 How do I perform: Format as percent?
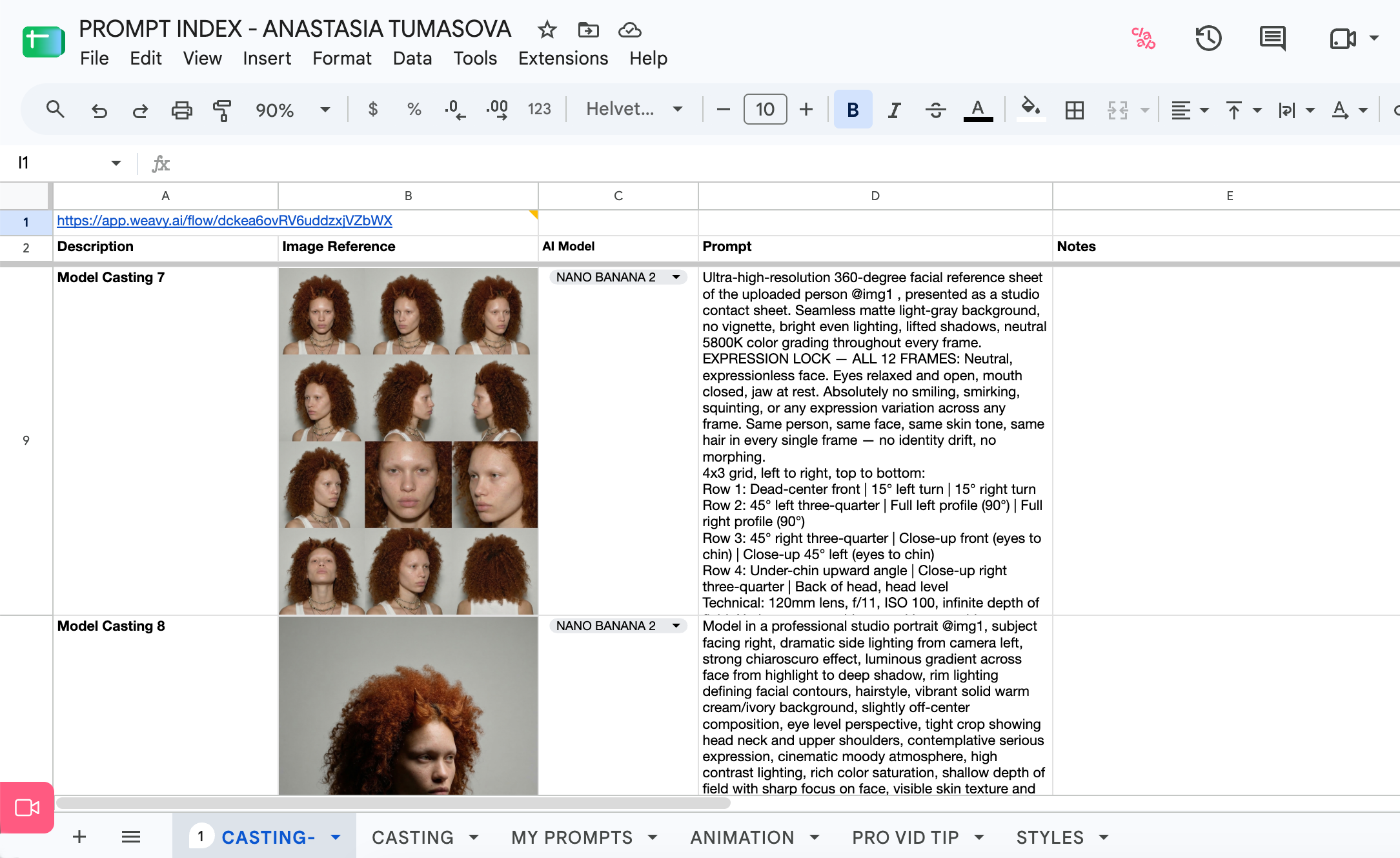(x=414, y=110)
